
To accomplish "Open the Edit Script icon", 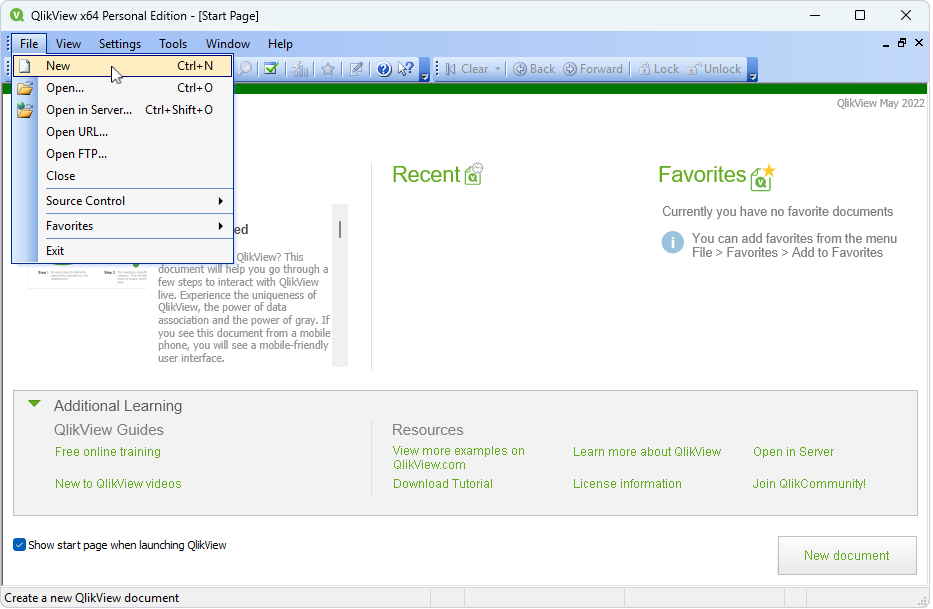I will 356,69.
